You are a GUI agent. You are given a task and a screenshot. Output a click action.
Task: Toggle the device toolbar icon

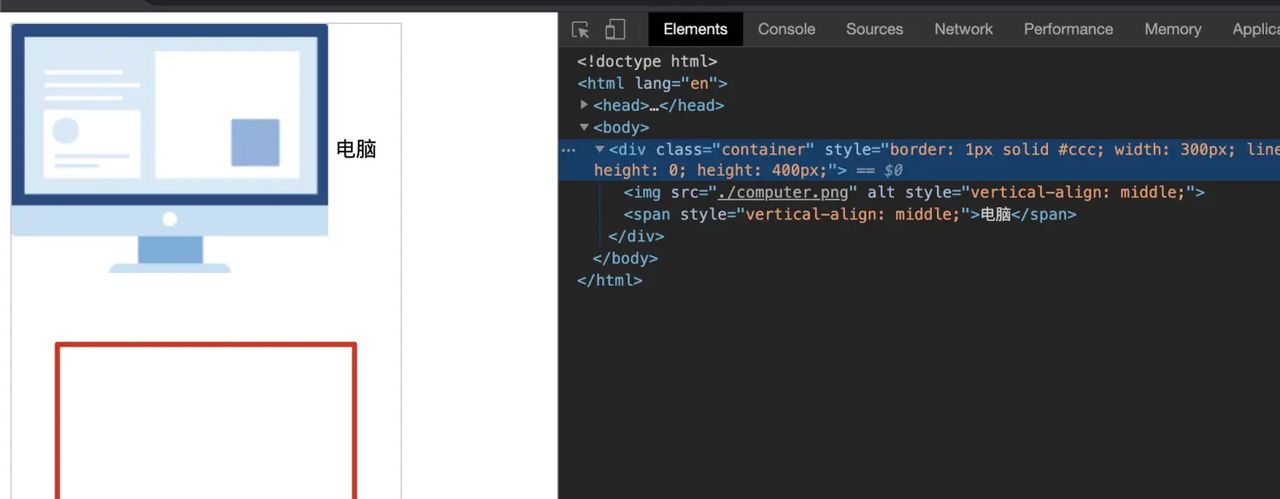(x=615, y=29)
